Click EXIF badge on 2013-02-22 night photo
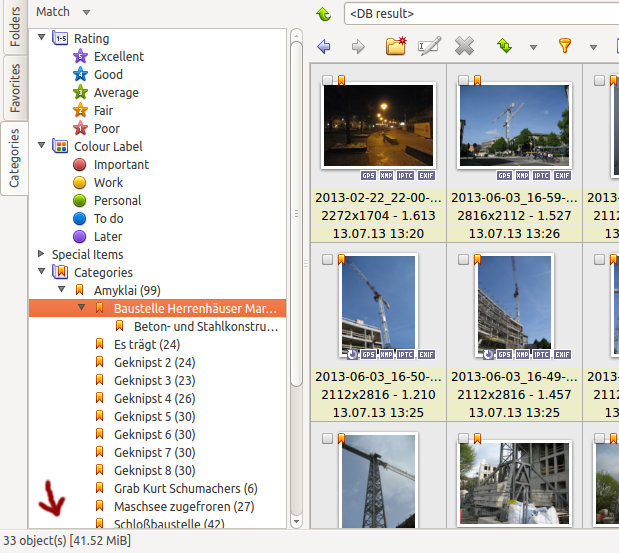 tap(426, 176)
